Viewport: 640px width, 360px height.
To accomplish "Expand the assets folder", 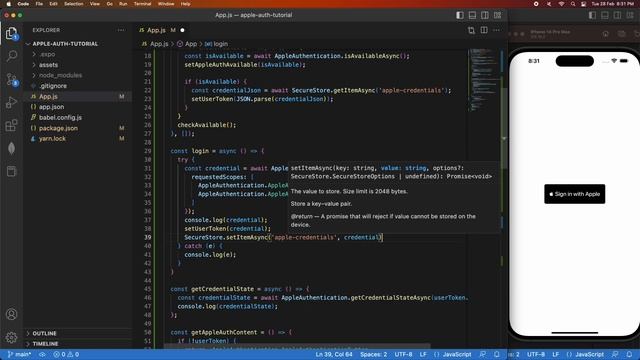I will tap(48, 65).
